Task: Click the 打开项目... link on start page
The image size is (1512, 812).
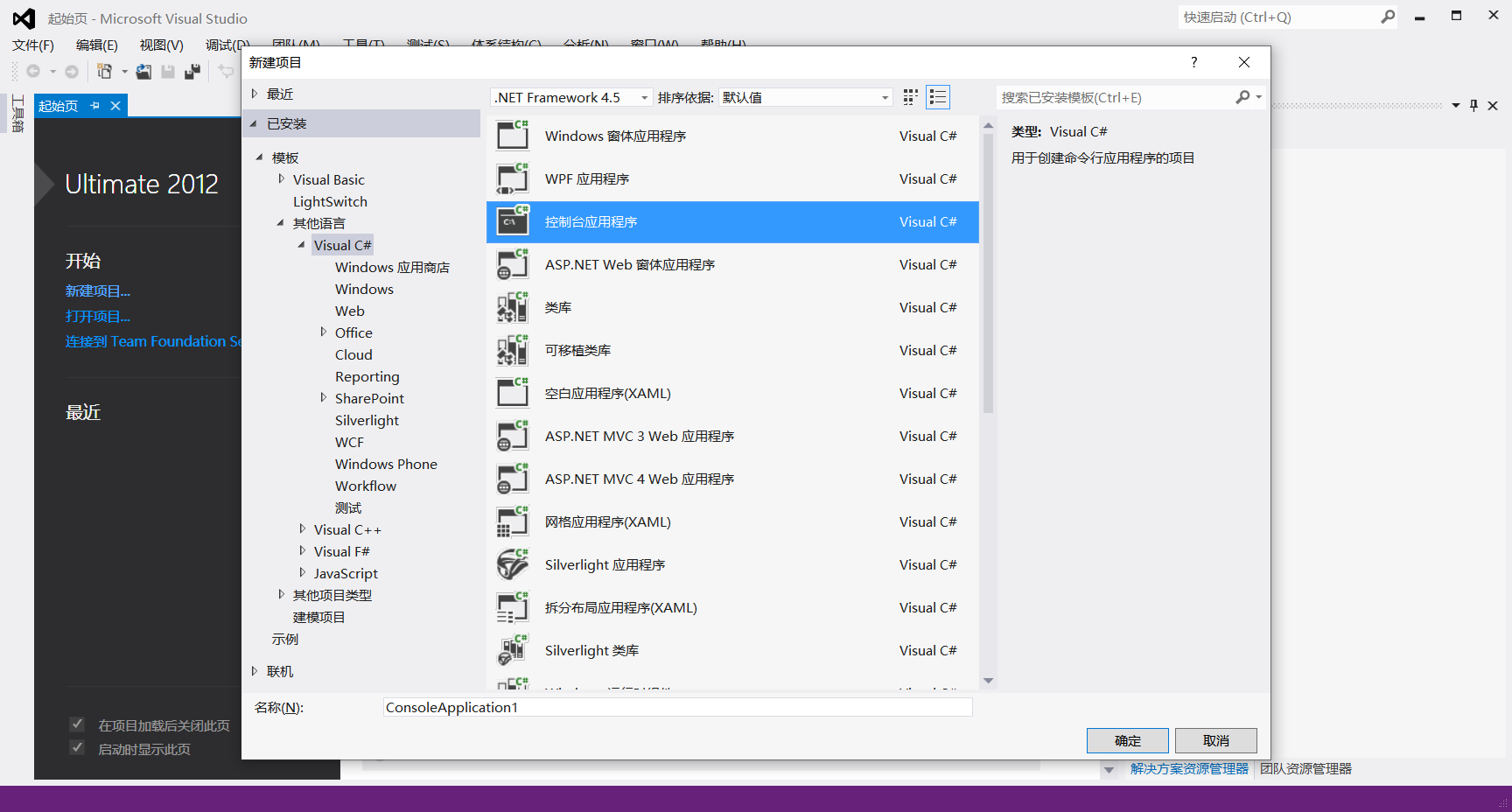Action: click(98, 316)
